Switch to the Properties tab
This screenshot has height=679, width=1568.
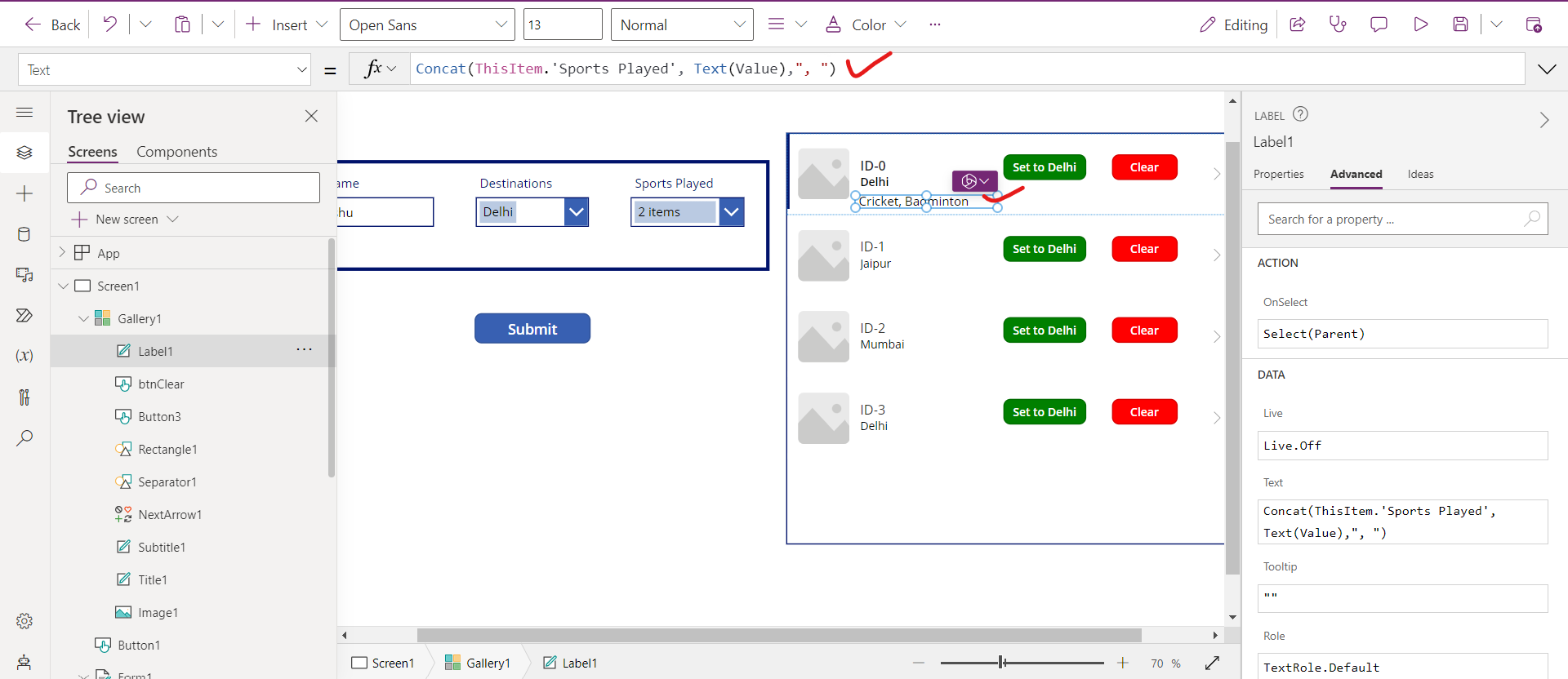(x=1278, y=174)
